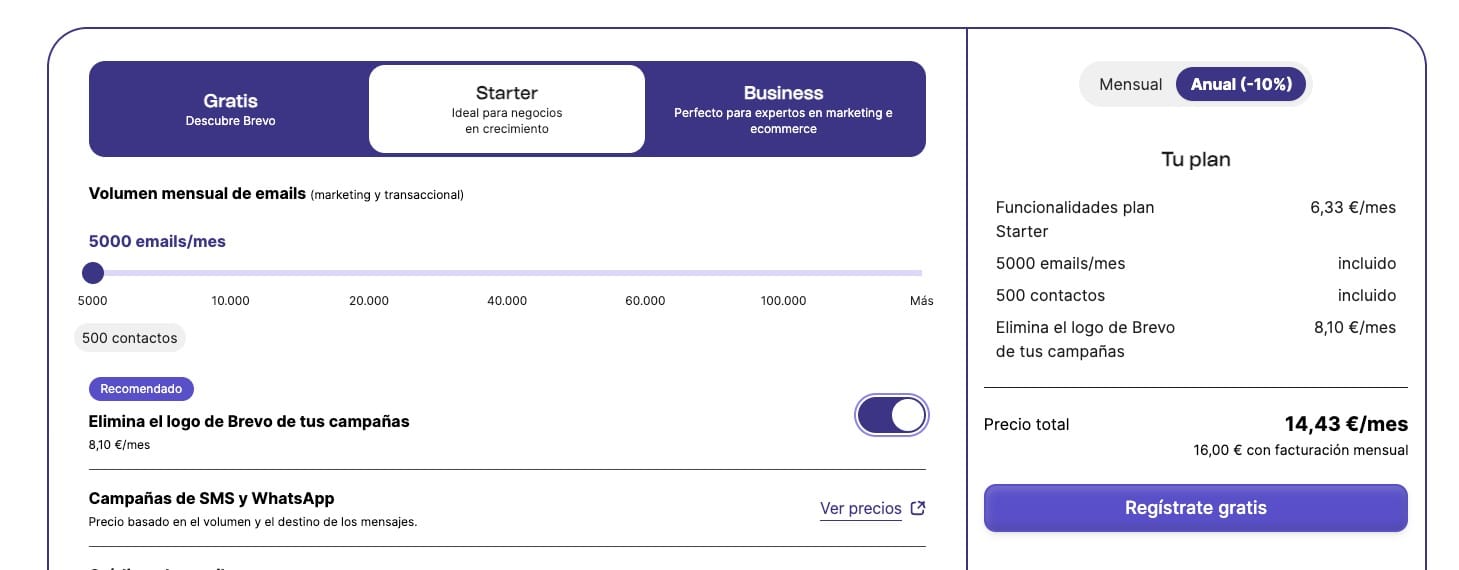1459x570 pixels.
Task: Set slider to 100.000 emails mark
Action: pyautogui.click(x=783, y=273)
